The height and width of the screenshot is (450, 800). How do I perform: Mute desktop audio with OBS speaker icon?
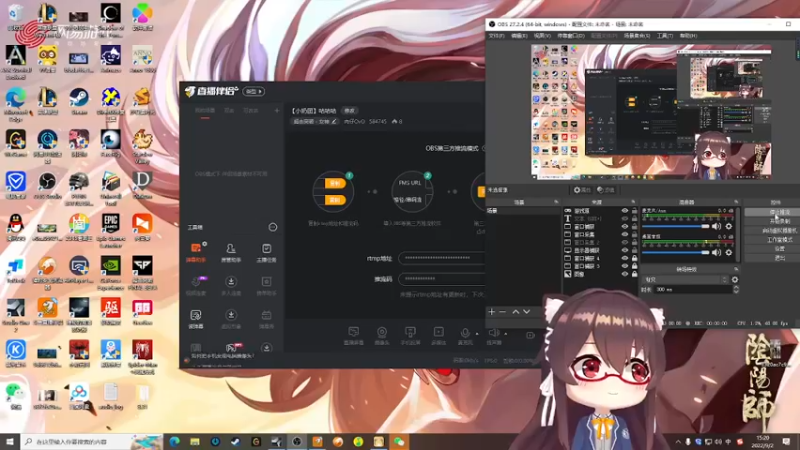coord(716,252)
